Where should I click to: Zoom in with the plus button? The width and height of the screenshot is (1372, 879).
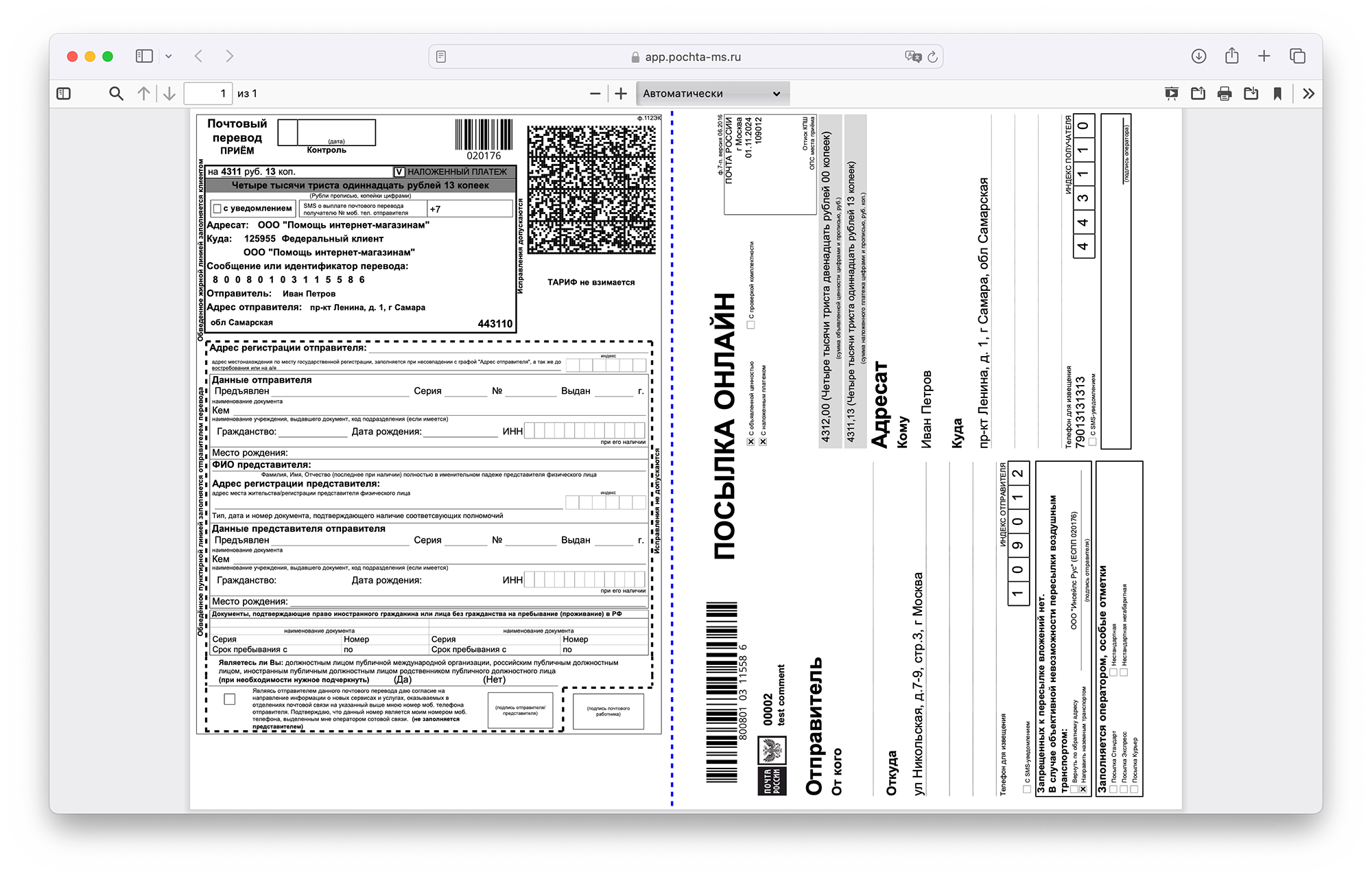[x=621, y=93]
